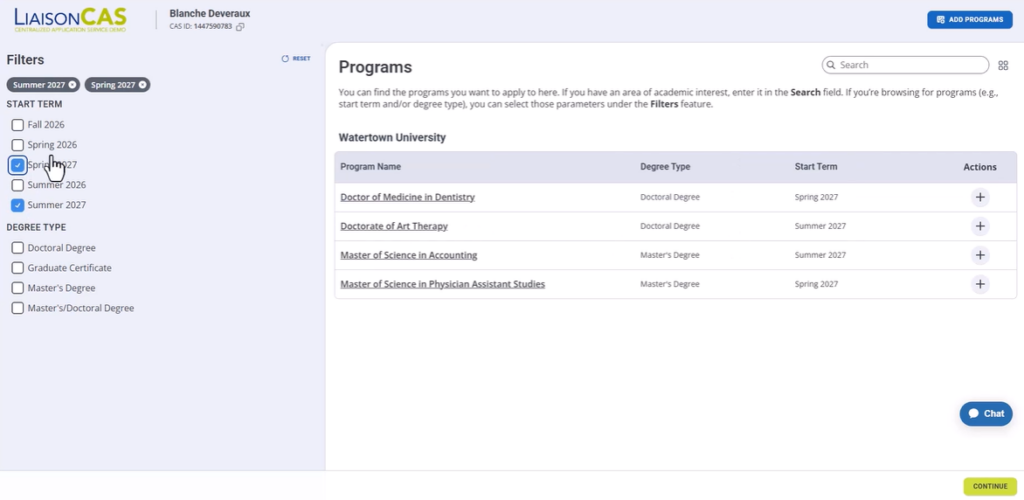Click the Continue button
This screenshot has height=500, width=1024.
990,486
